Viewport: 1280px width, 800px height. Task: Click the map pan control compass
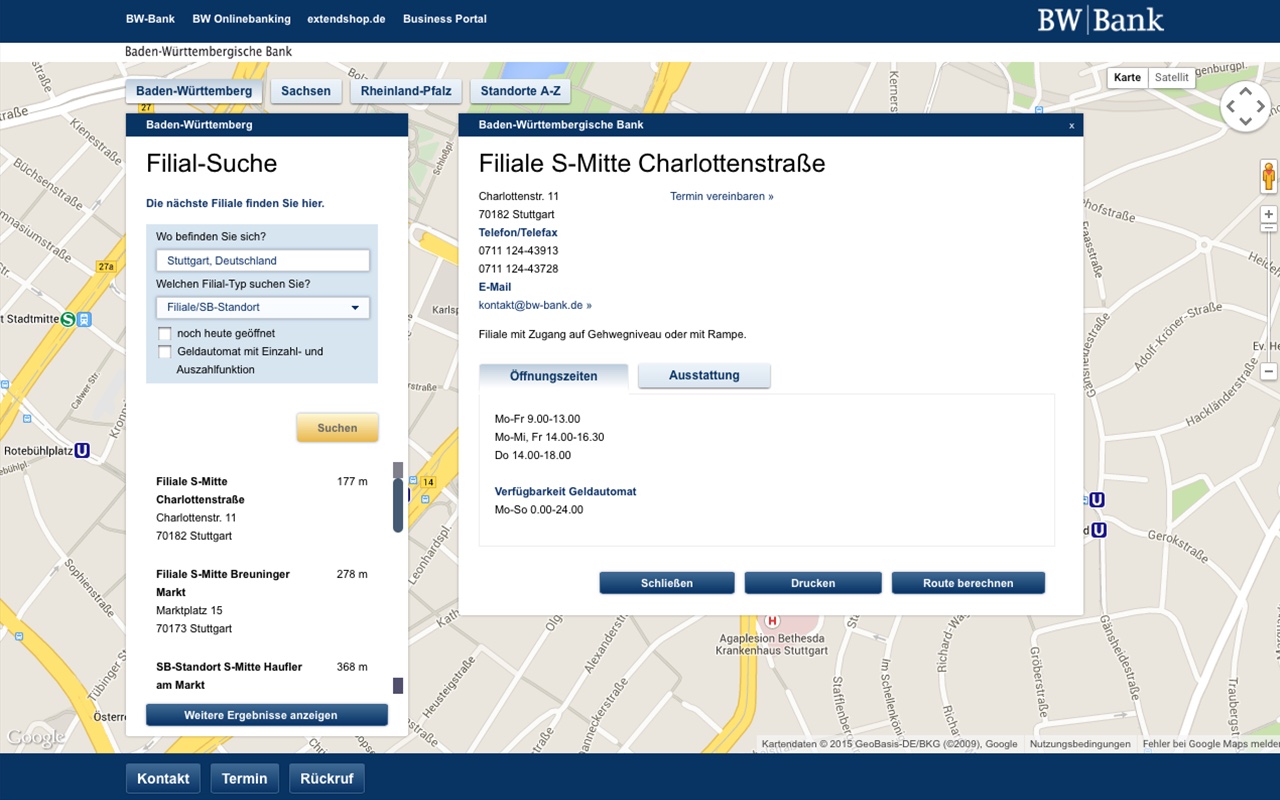click(1245, 106)
